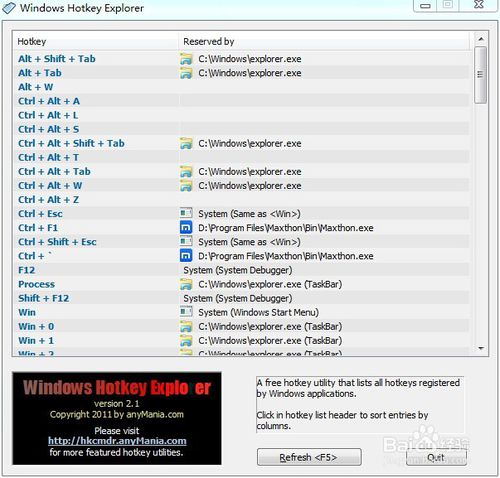
Task: Click explorer icon in Alt + Shift + Tab row
Action: 186,59
